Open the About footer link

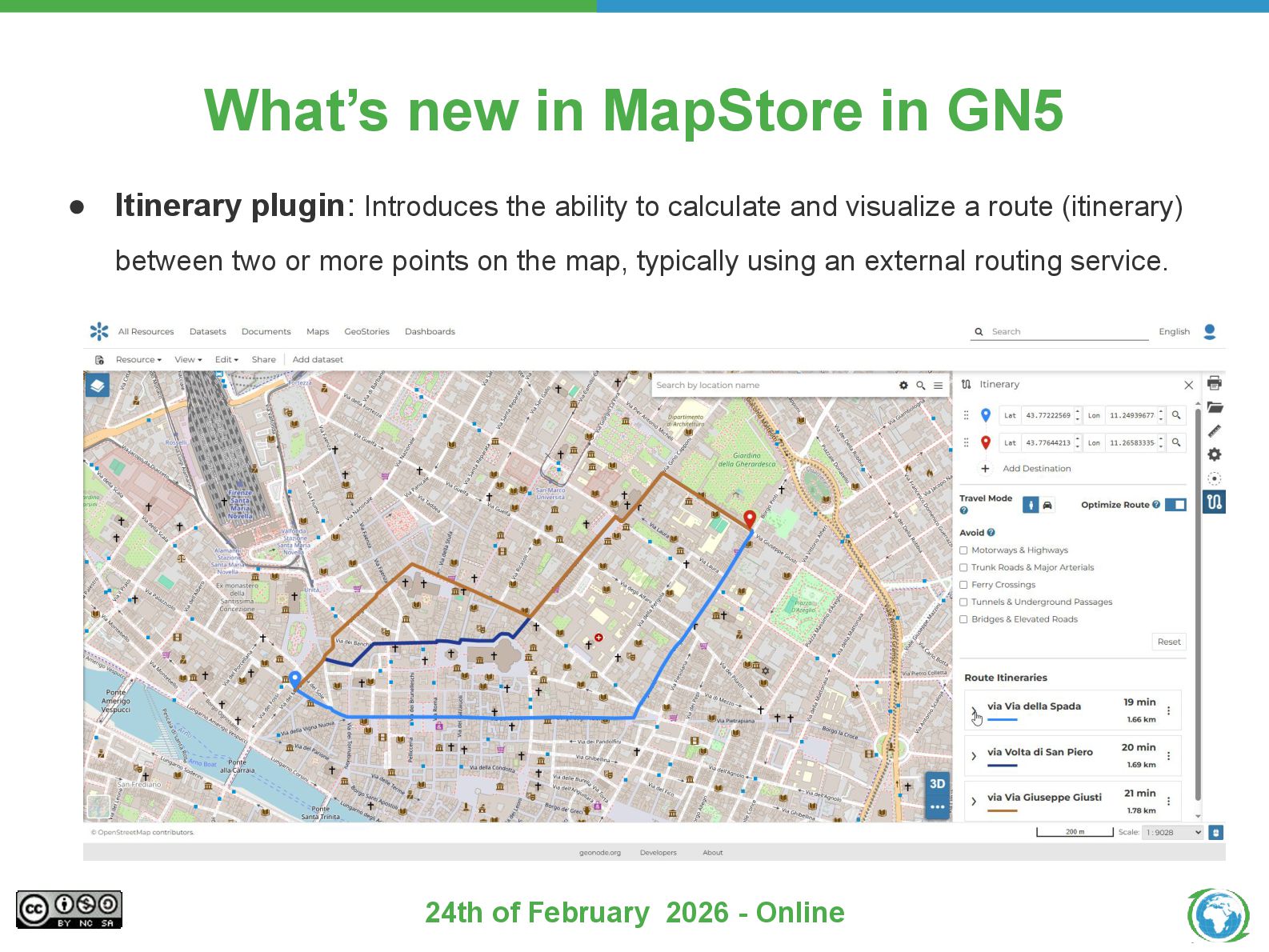(712, 853)
